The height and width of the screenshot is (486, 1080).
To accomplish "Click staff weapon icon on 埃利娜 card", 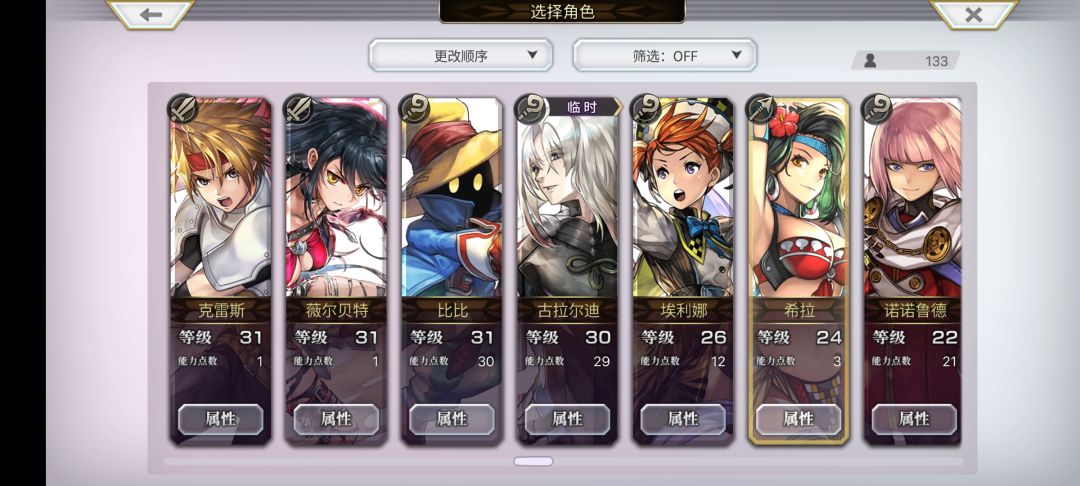I will click(645, 109).
